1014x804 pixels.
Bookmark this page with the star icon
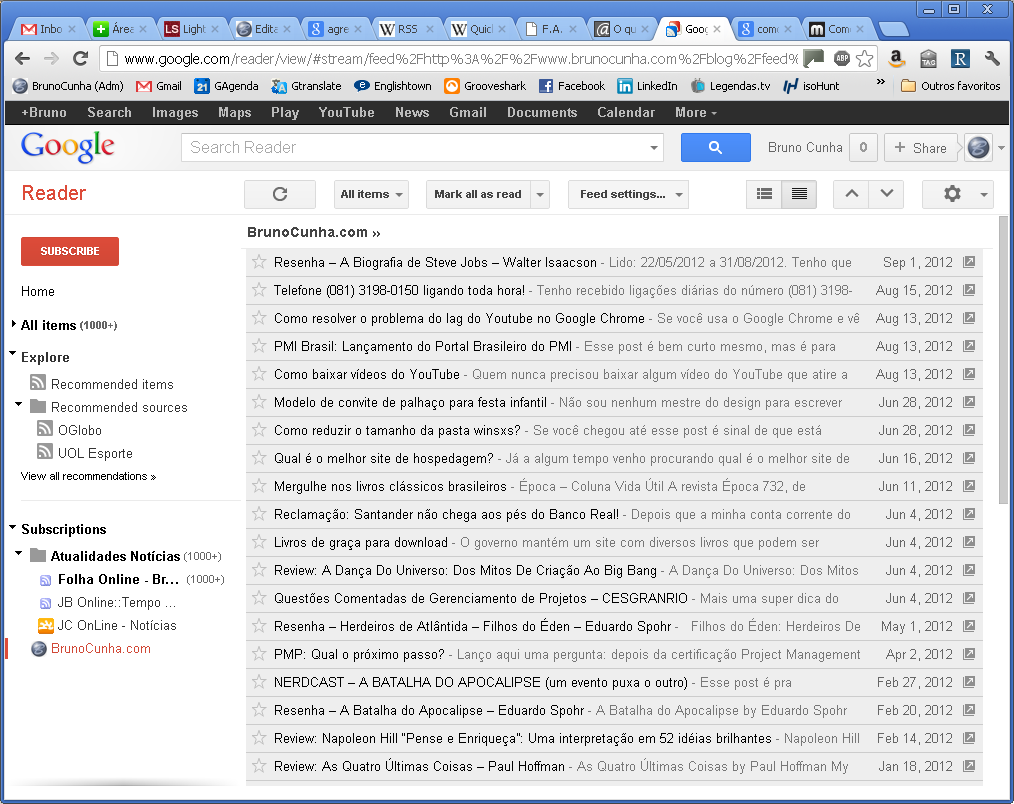pos(865,59)
